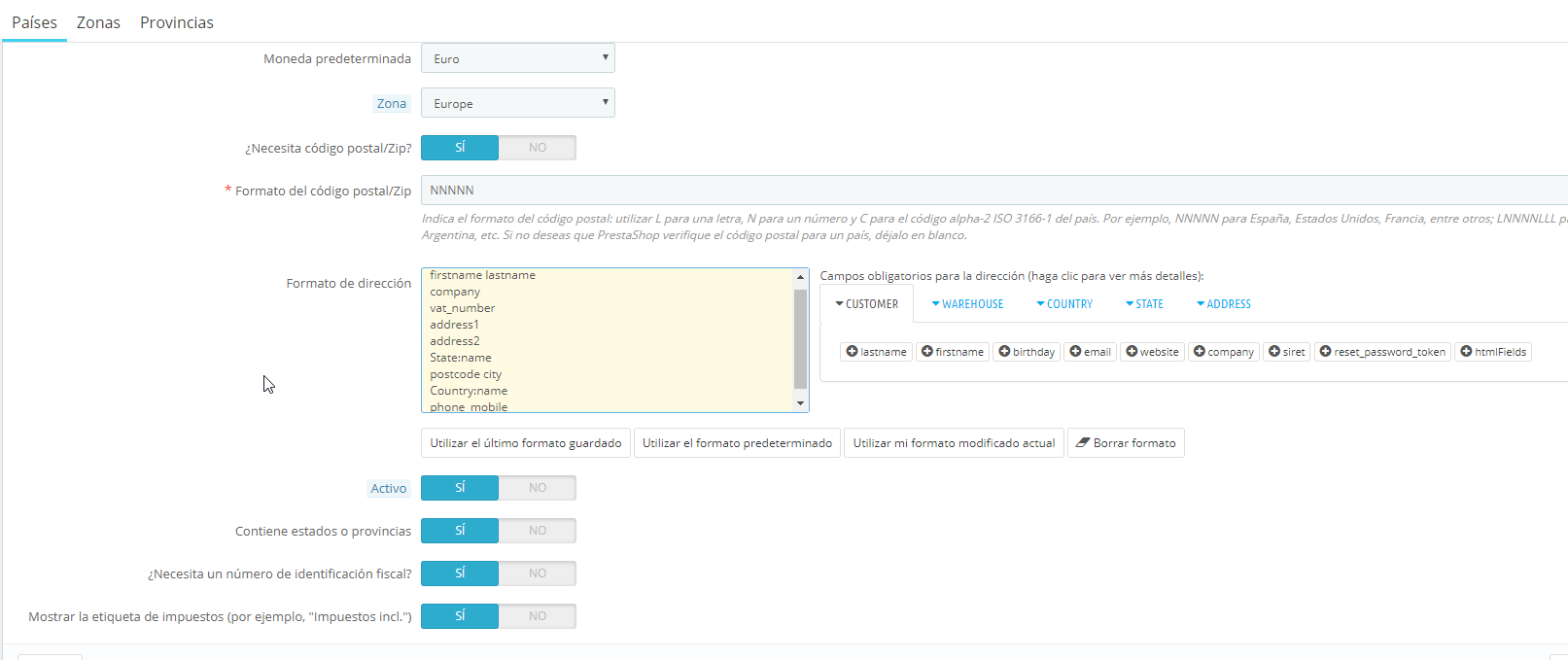Click the 'Country:name' line

click(469, 391)
